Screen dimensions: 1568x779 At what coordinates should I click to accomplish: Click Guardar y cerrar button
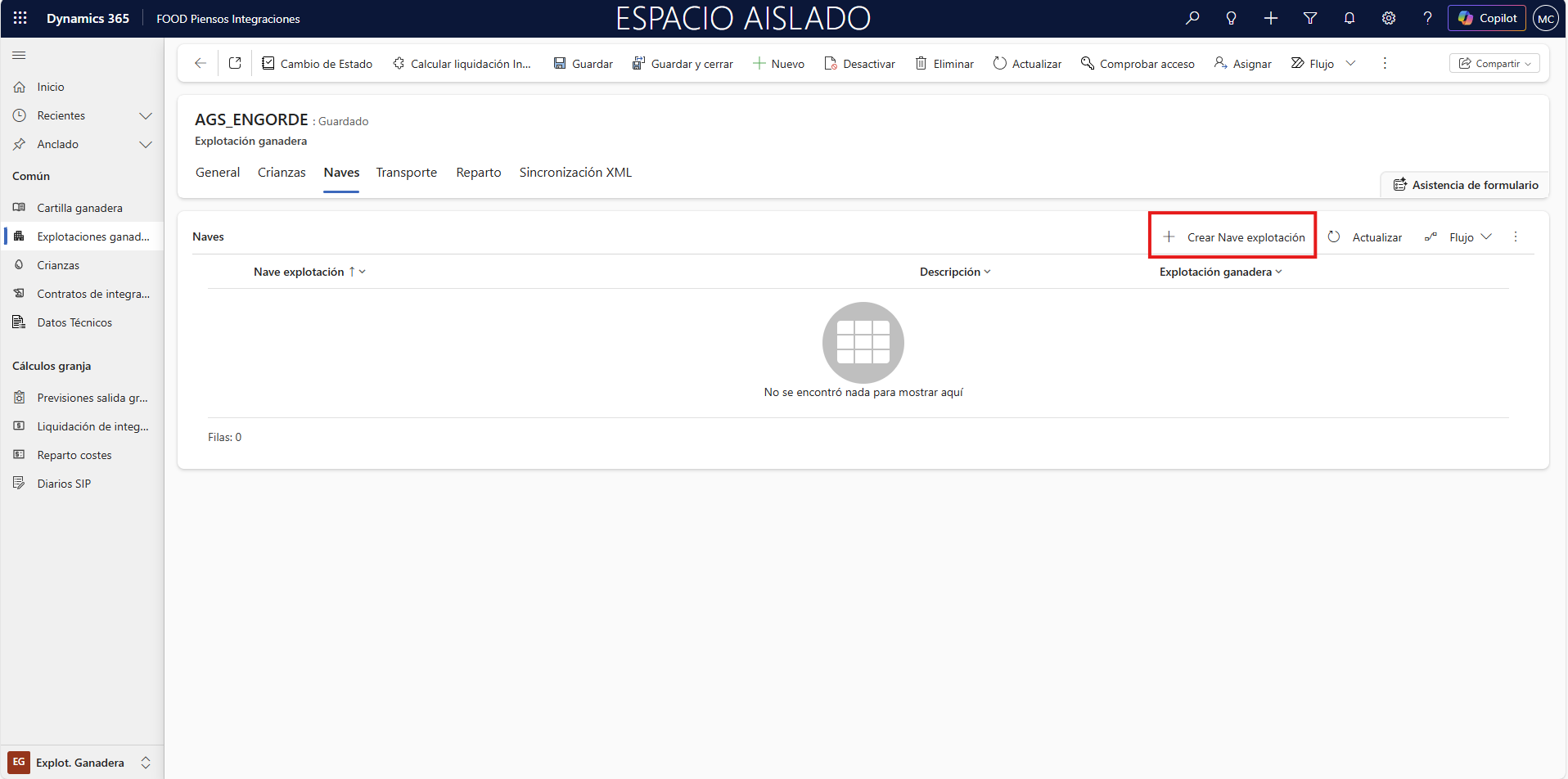[x=683, y=64]
